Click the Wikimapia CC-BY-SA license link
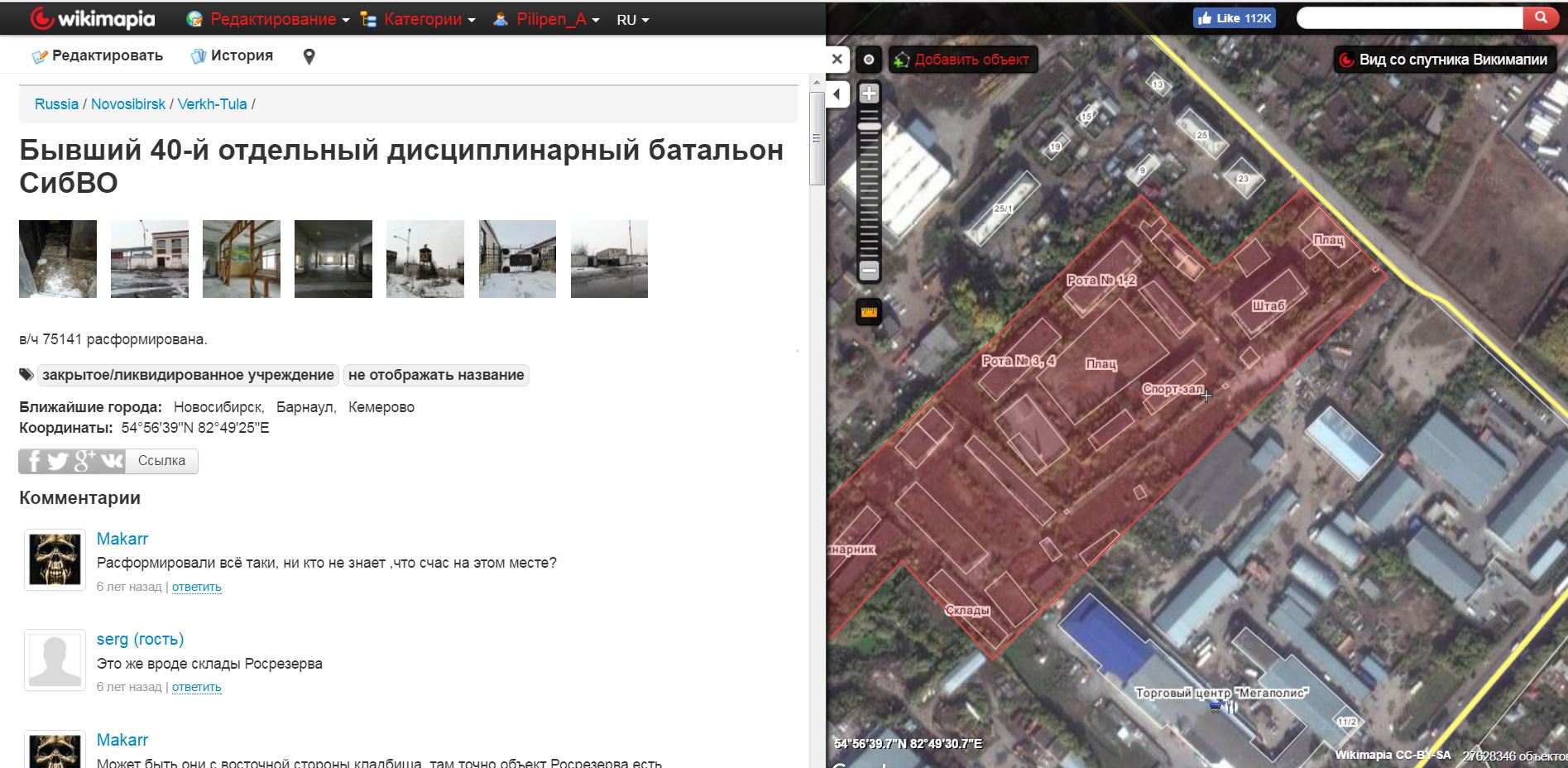The width and height of the screenshot is (1568, 768). [1393, 755]
